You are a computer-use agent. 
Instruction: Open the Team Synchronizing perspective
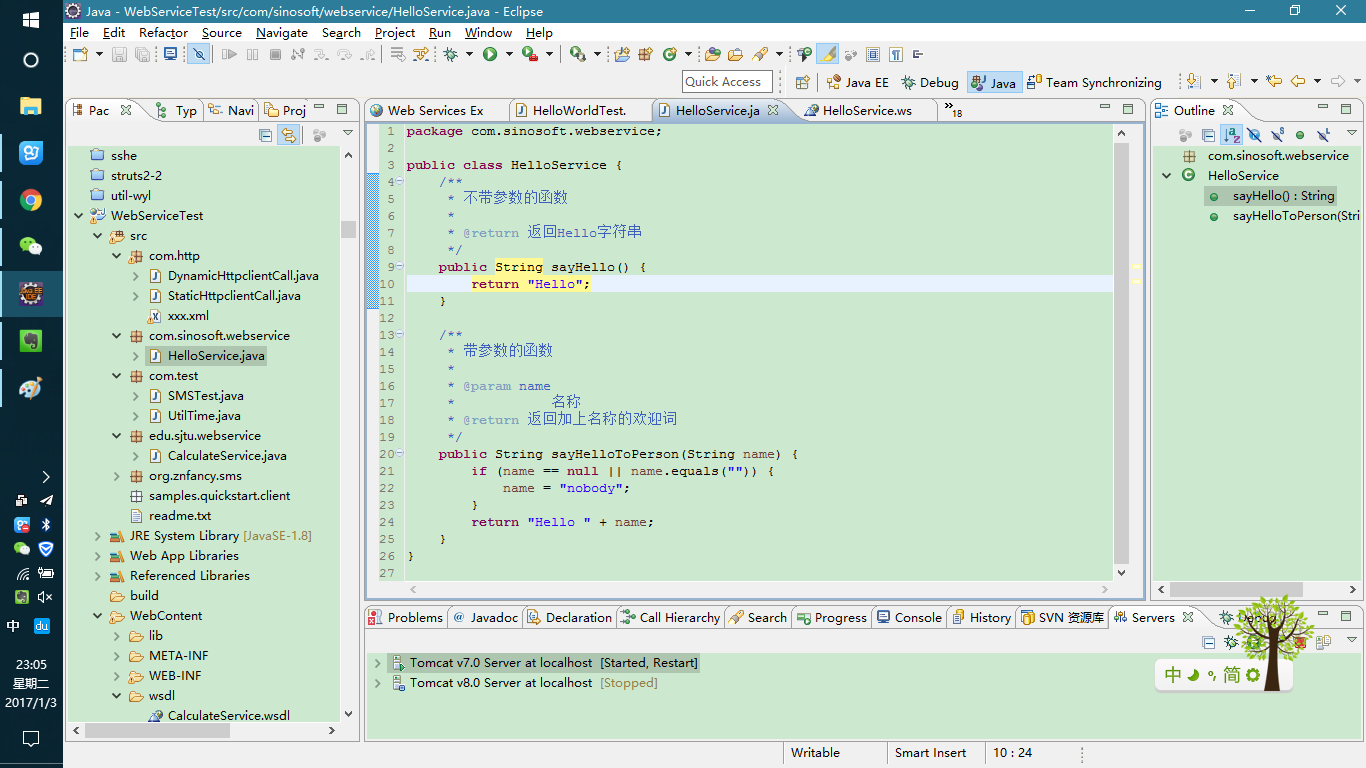click(x=1095, y=82)
